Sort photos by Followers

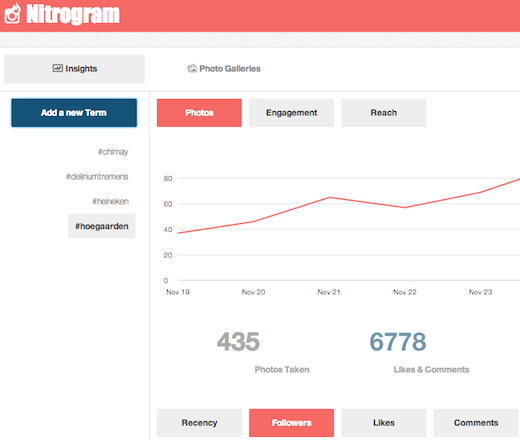(x=291, y=423)
